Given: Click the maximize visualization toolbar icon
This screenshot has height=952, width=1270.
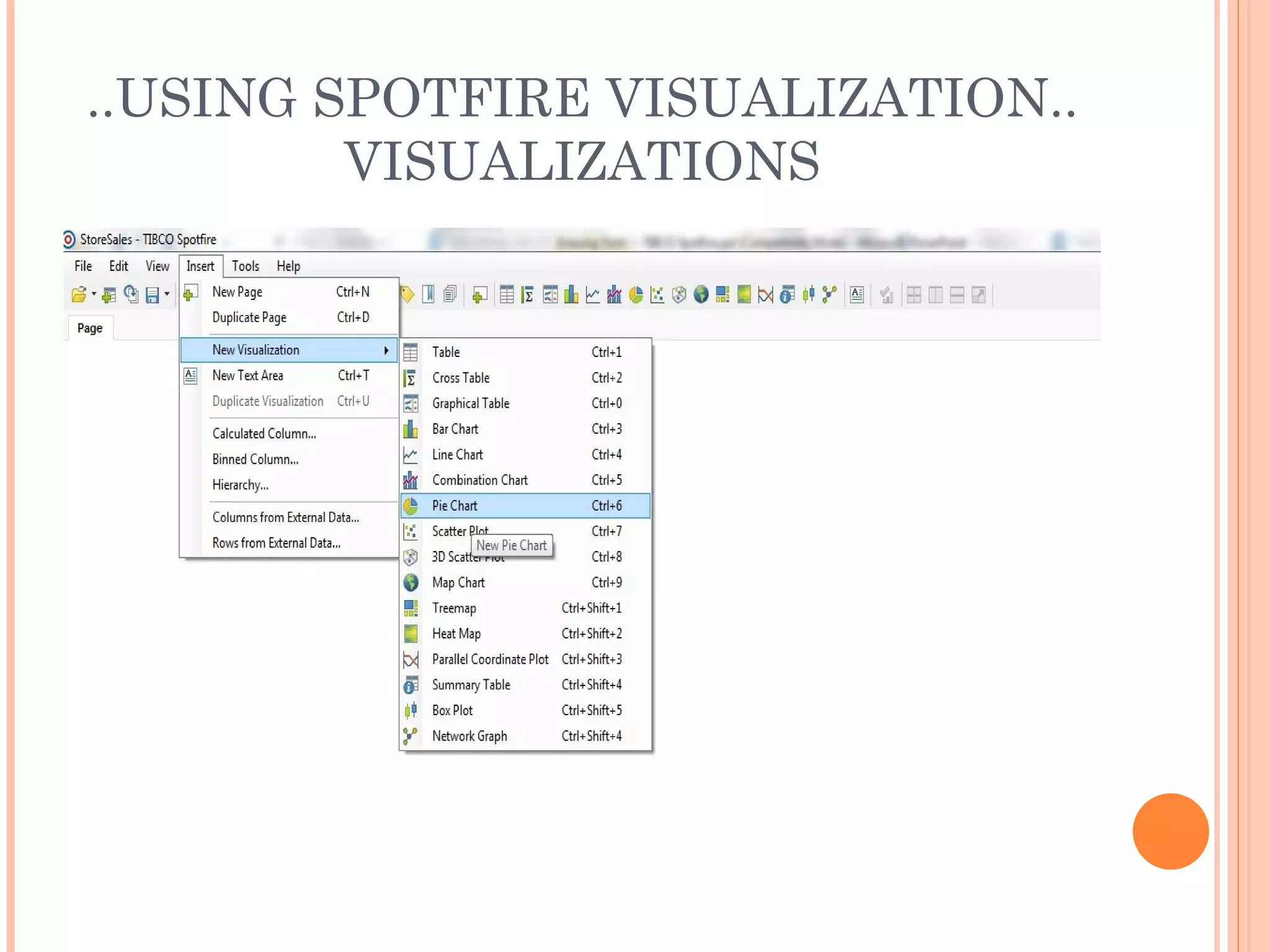Looking at the screenshot, I should [979, 295].
